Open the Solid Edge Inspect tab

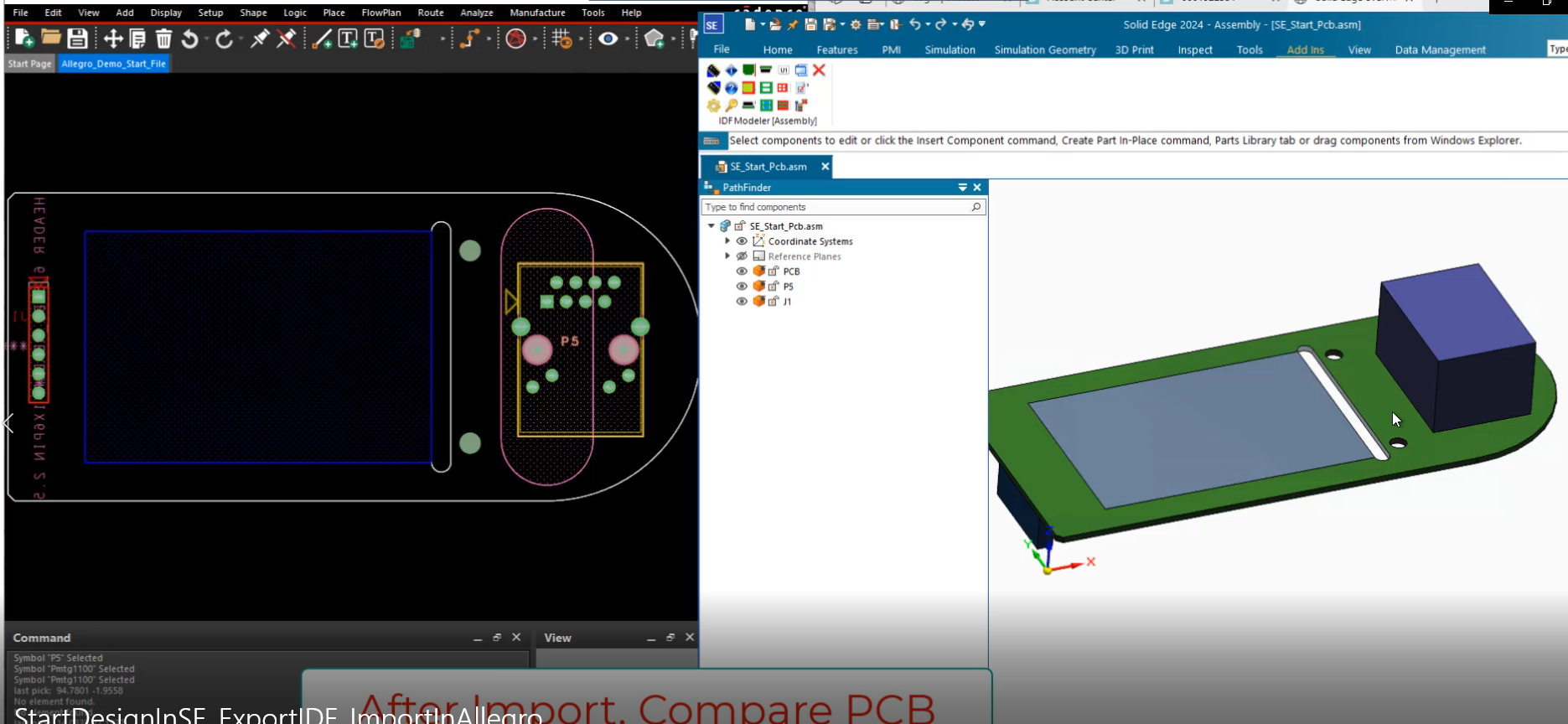[1195, 49]
